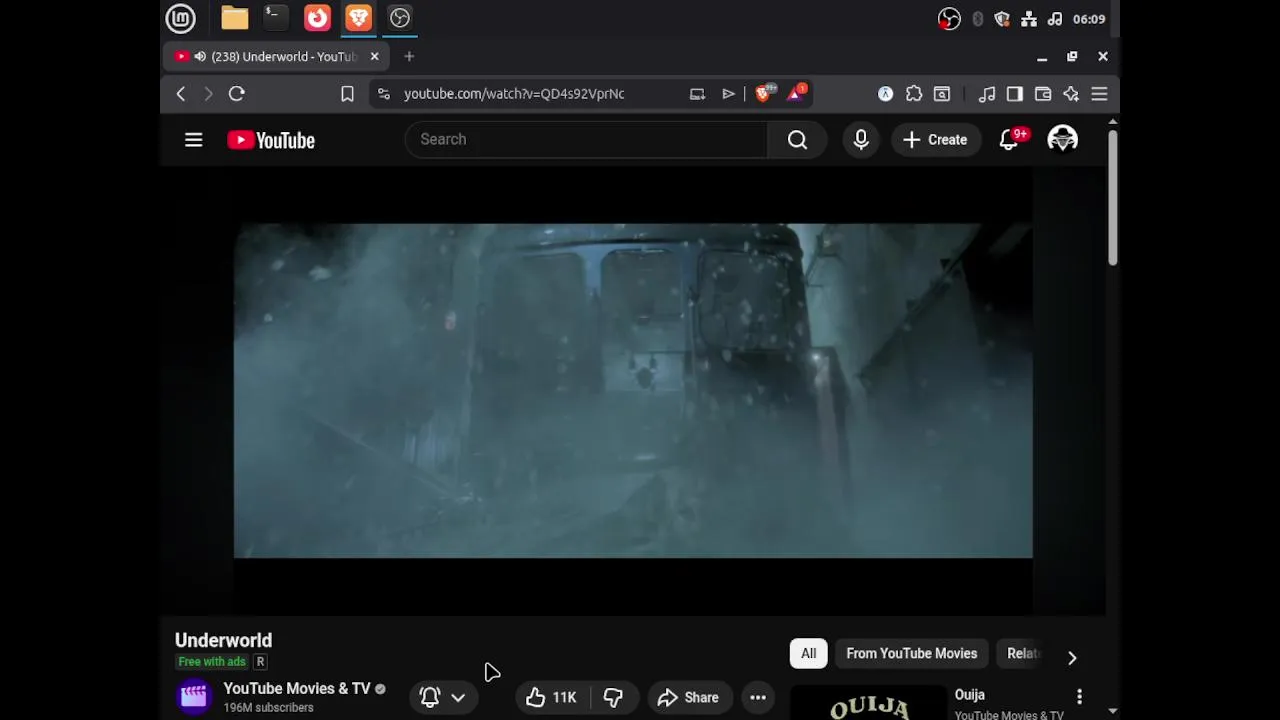
Task: Open more actions three-dot menu
Action: (x=758, y=698)
